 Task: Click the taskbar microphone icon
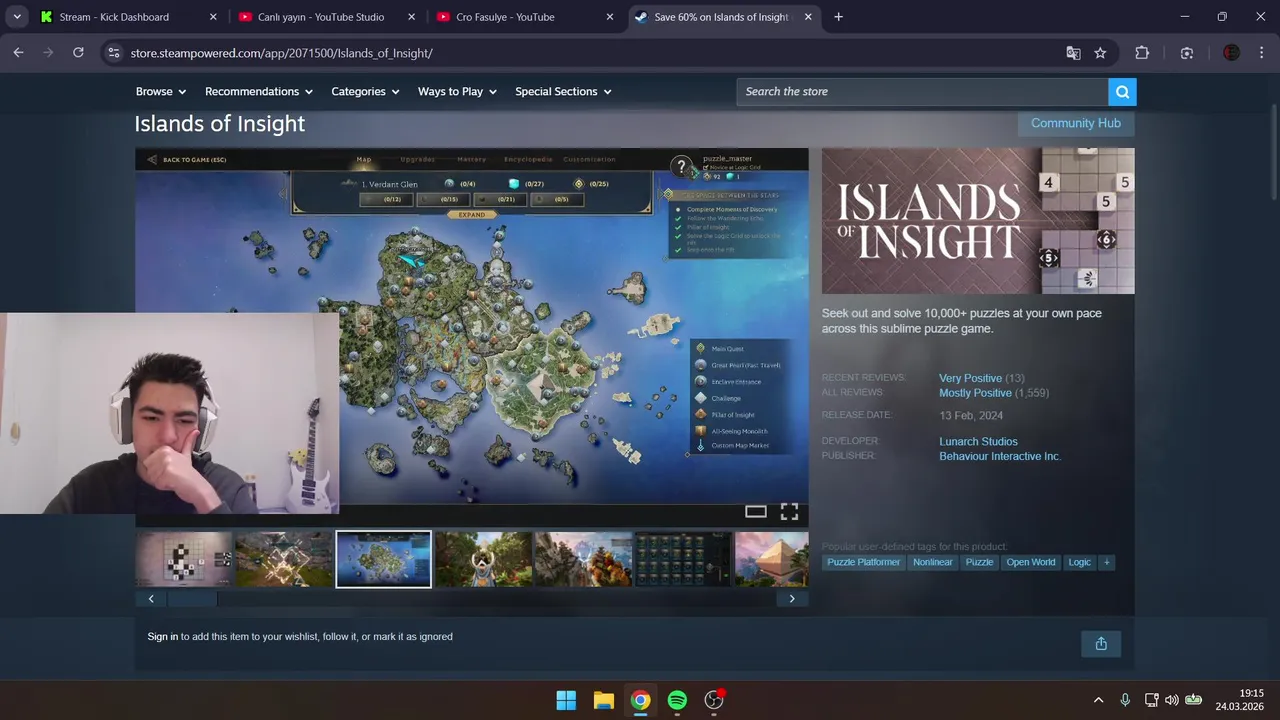pyautogui.click(x=1125, y=700)
